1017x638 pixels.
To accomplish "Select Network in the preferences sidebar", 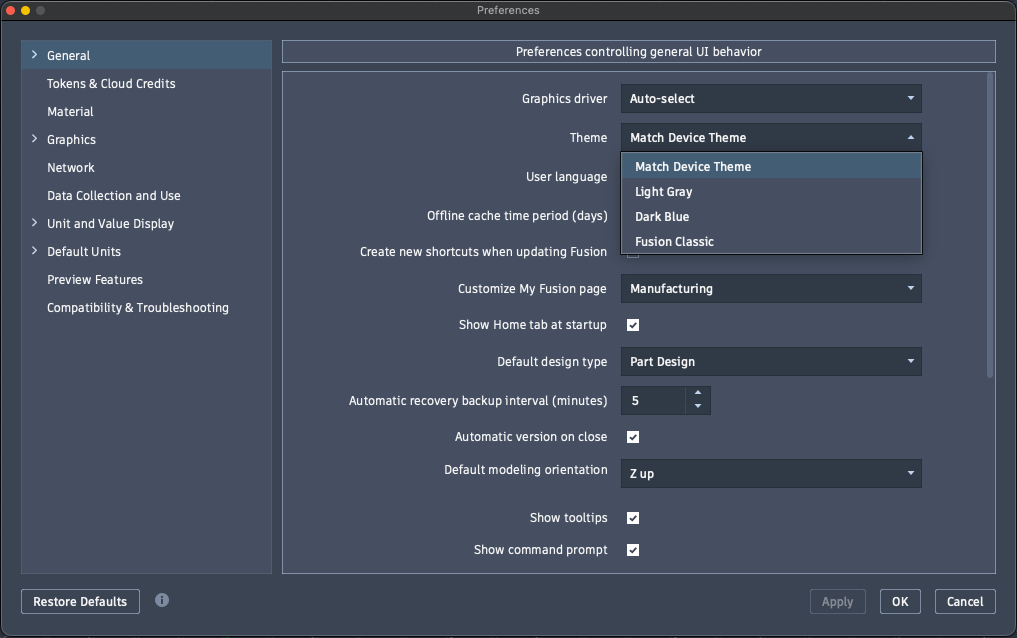I will 70,167.
